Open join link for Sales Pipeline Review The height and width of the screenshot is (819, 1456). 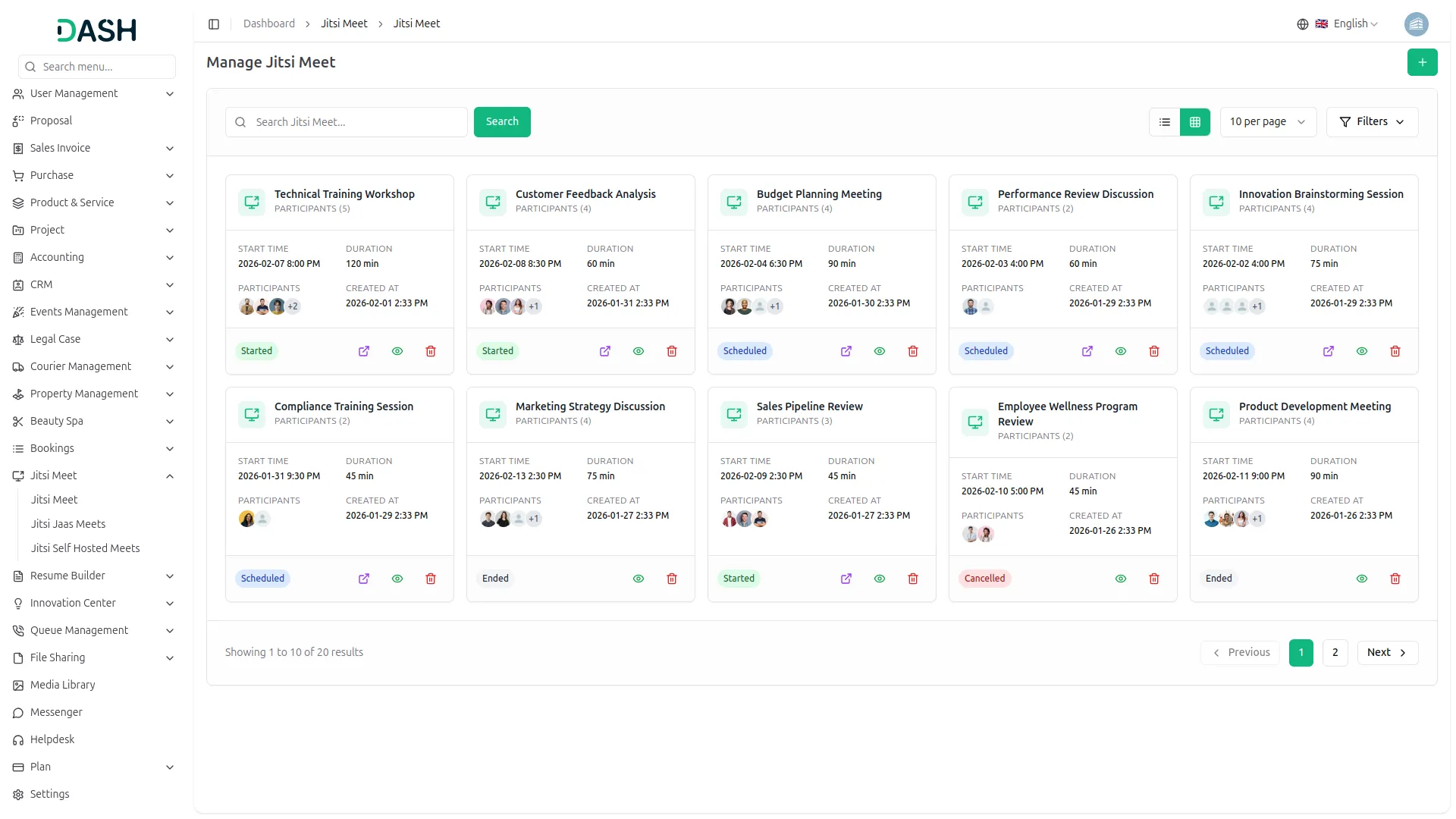pyautogui.click(x=846, y=579)
